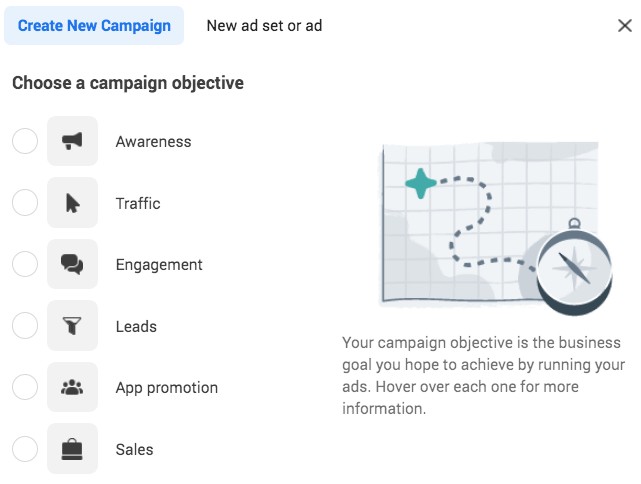Click the App promotion label text
This screenshot has height=484, width=641.
(x=167, y=388)
